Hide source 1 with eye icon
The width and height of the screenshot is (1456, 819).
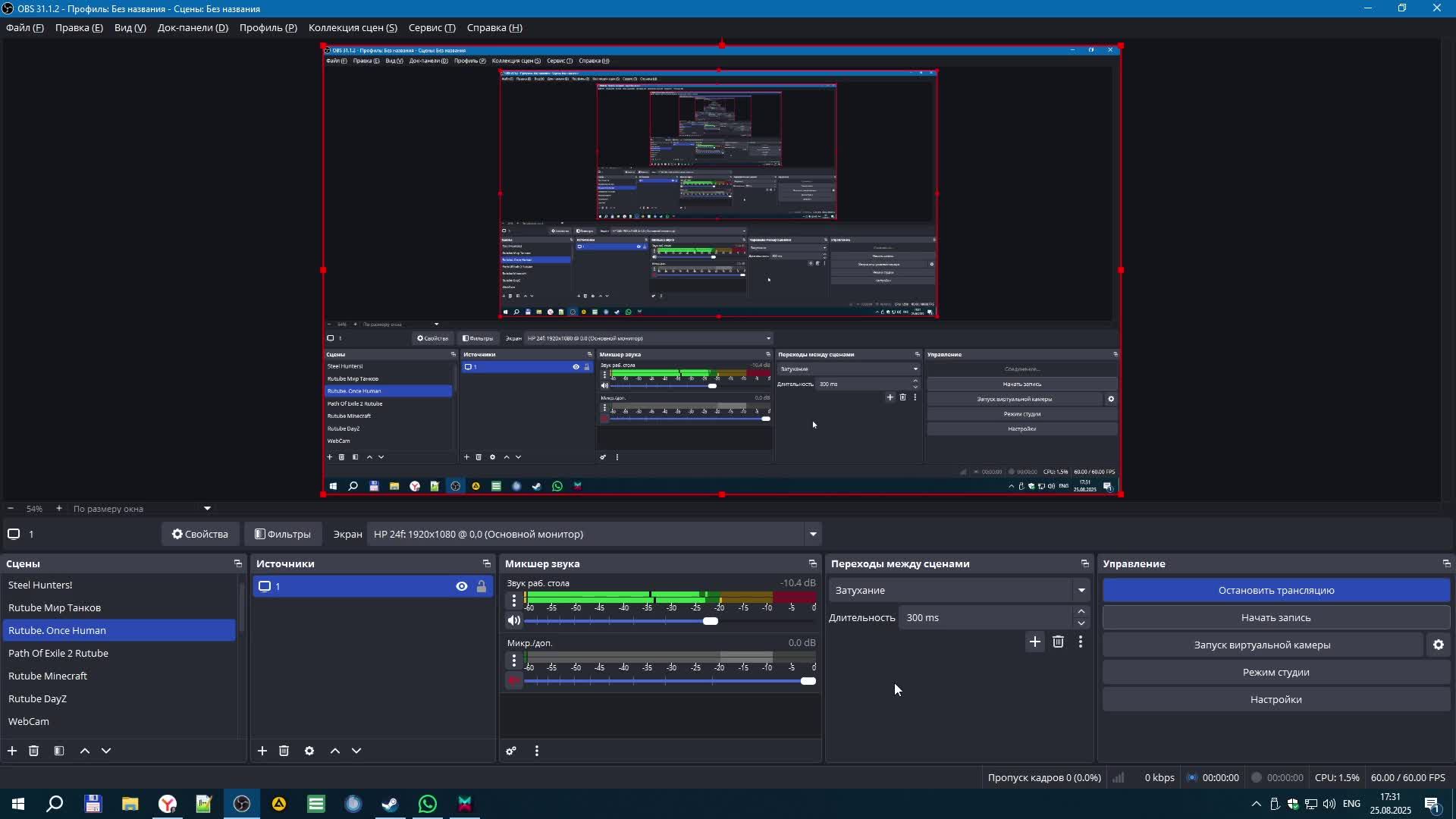(x=461, y=586)
